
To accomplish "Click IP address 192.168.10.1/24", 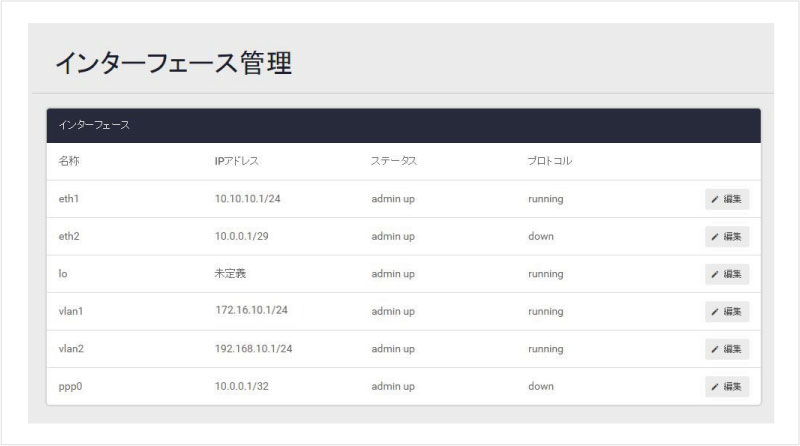I will pyautogui.click(x=254, y=349).
